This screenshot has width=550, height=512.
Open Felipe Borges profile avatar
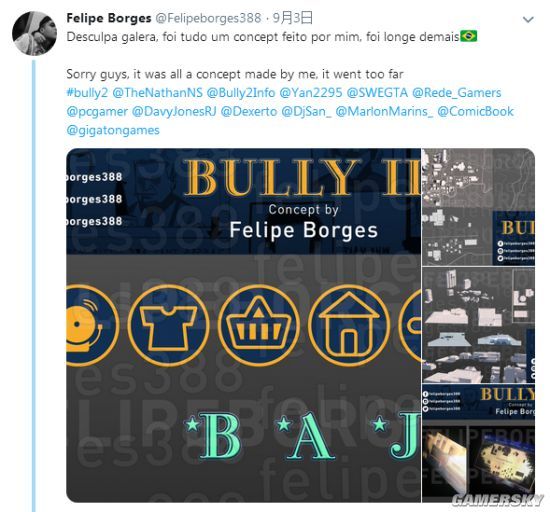34,33
